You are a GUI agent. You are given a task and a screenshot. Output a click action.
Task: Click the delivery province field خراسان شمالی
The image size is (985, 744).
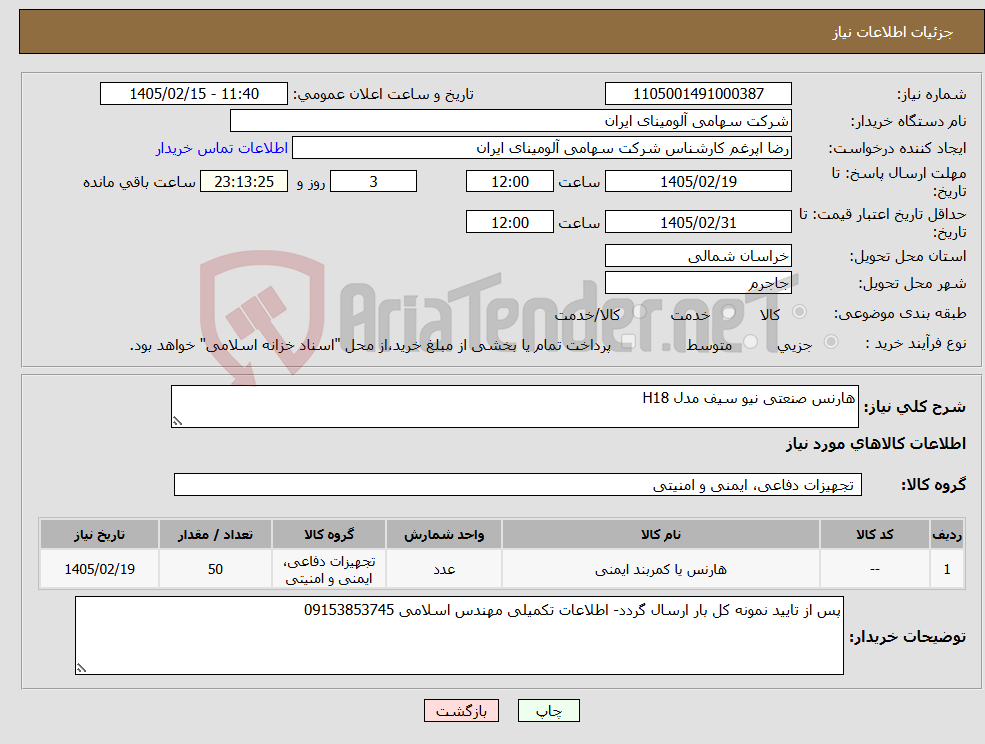(x=698, y=256)
